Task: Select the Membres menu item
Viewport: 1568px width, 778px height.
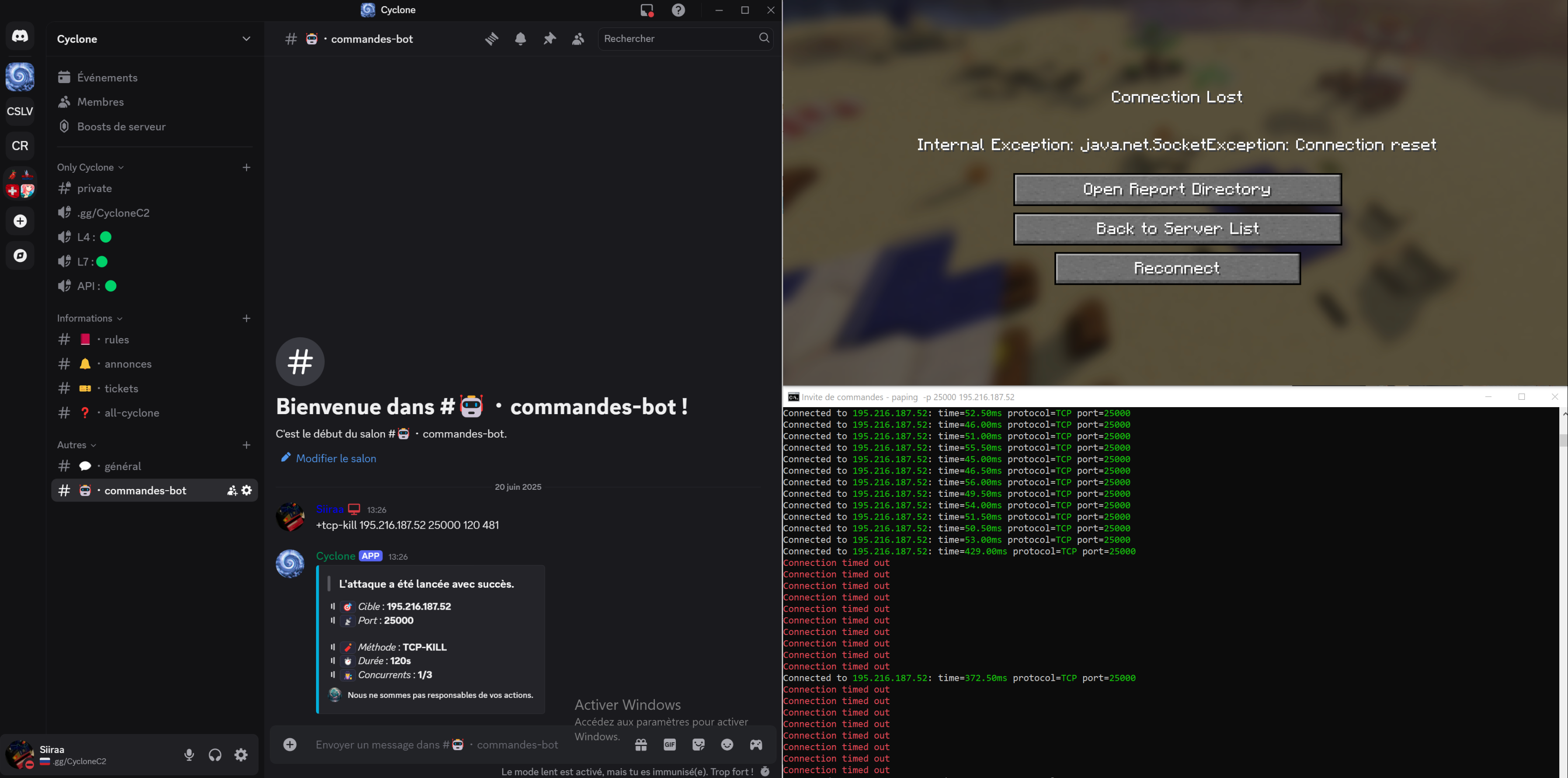Action: coord(101,101)
